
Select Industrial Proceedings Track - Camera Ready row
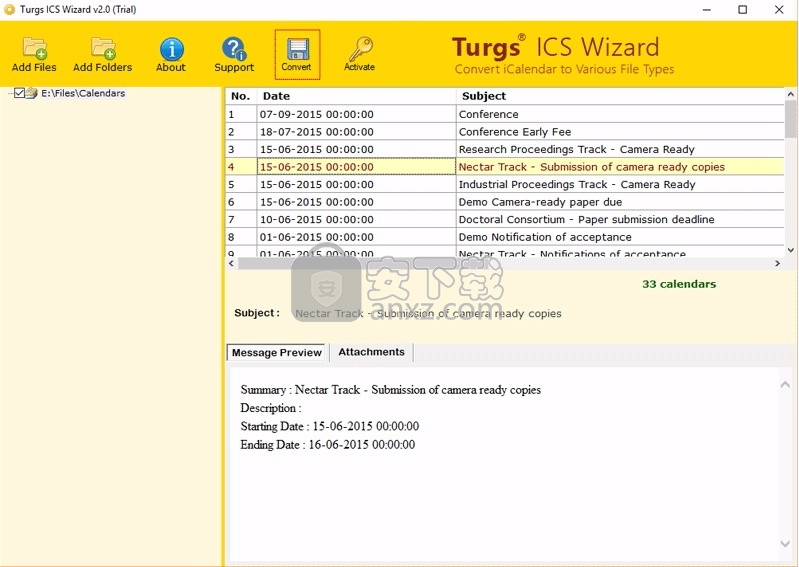[x=505, y=184]
